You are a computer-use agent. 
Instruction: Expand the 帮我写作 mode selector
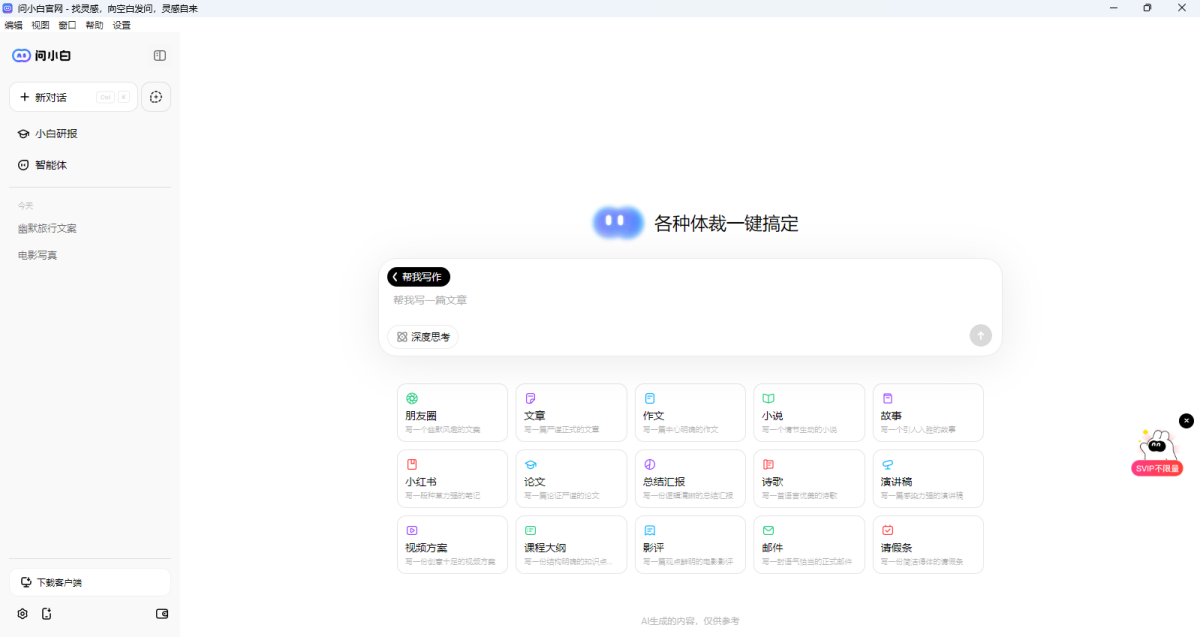(417, 277)
